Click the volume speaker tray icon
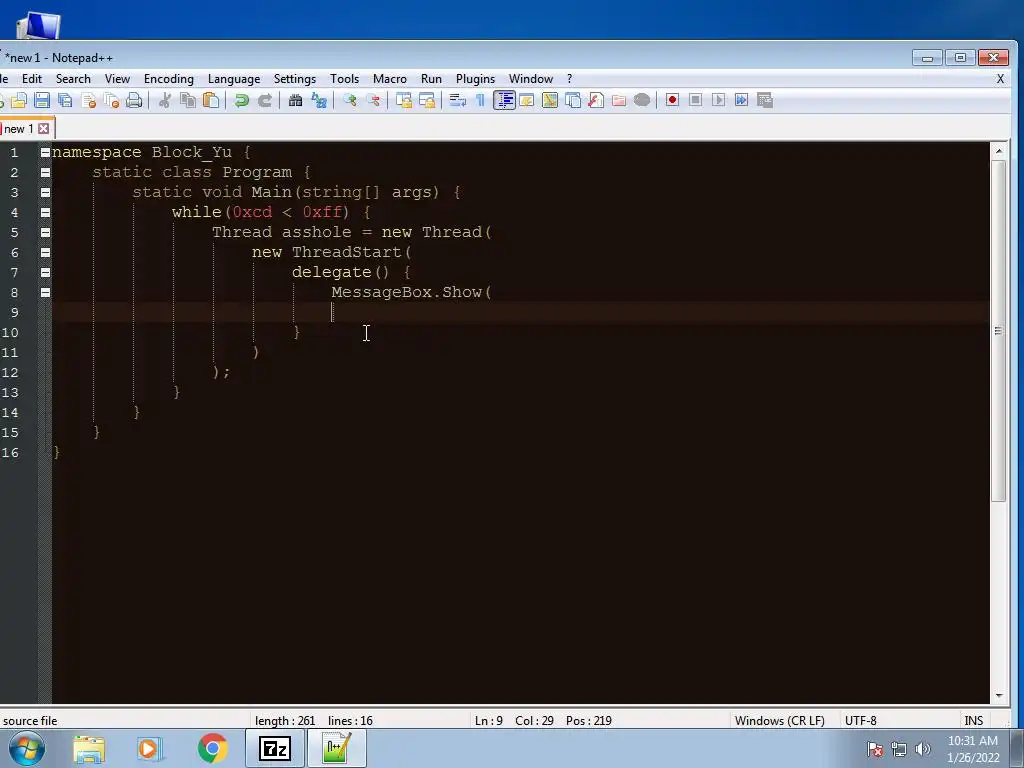 click(922, 749)
